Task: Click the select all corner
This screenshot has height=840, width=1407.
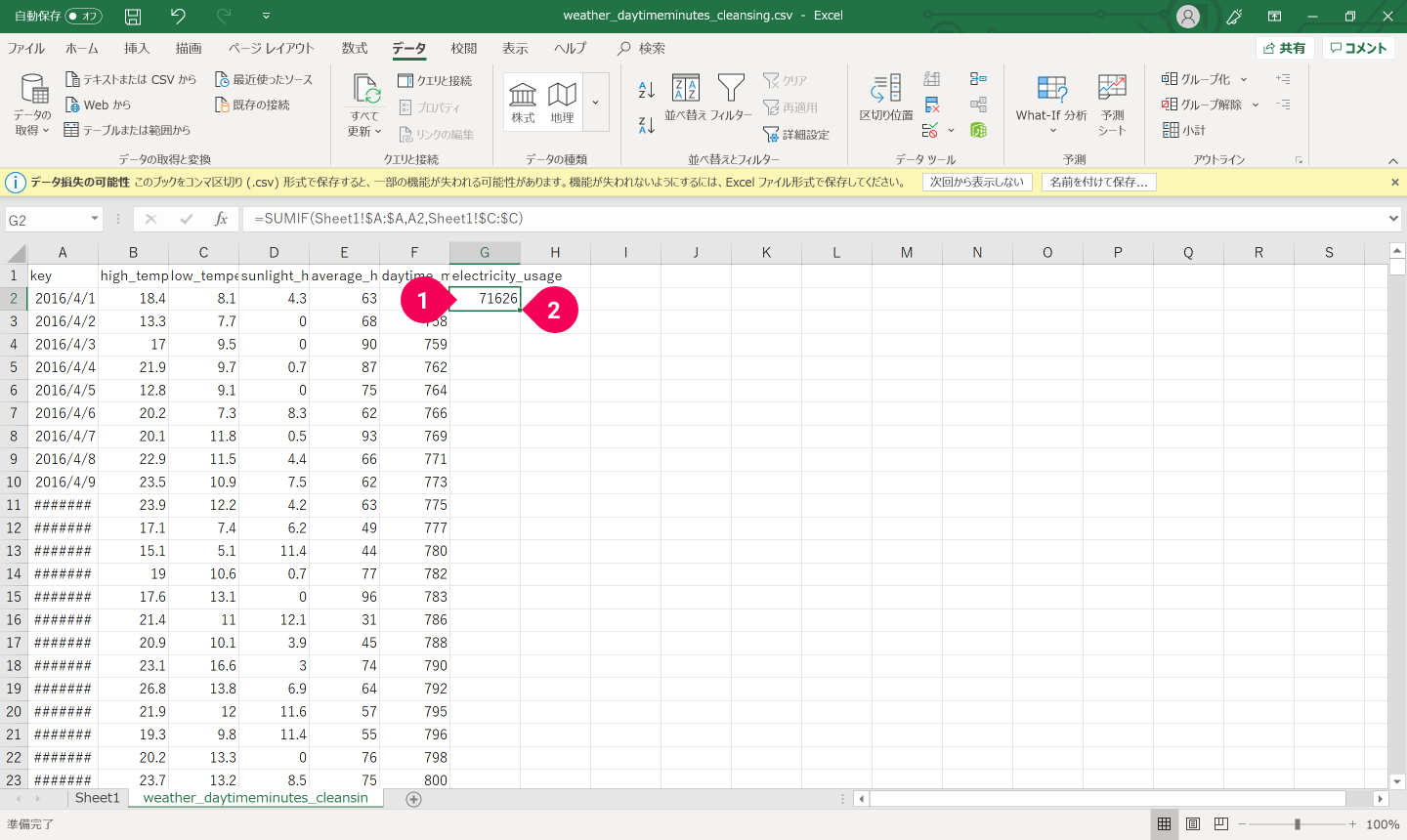Action: (14, 253)
